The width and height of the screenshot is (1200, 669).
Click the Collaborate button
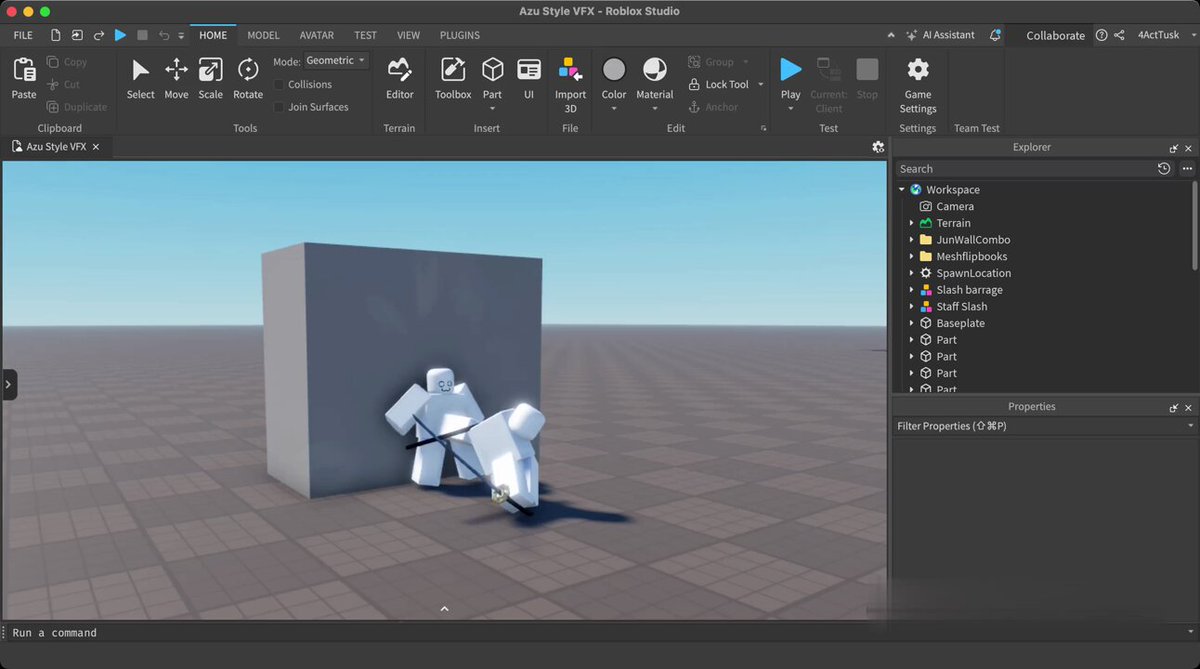1055,35
